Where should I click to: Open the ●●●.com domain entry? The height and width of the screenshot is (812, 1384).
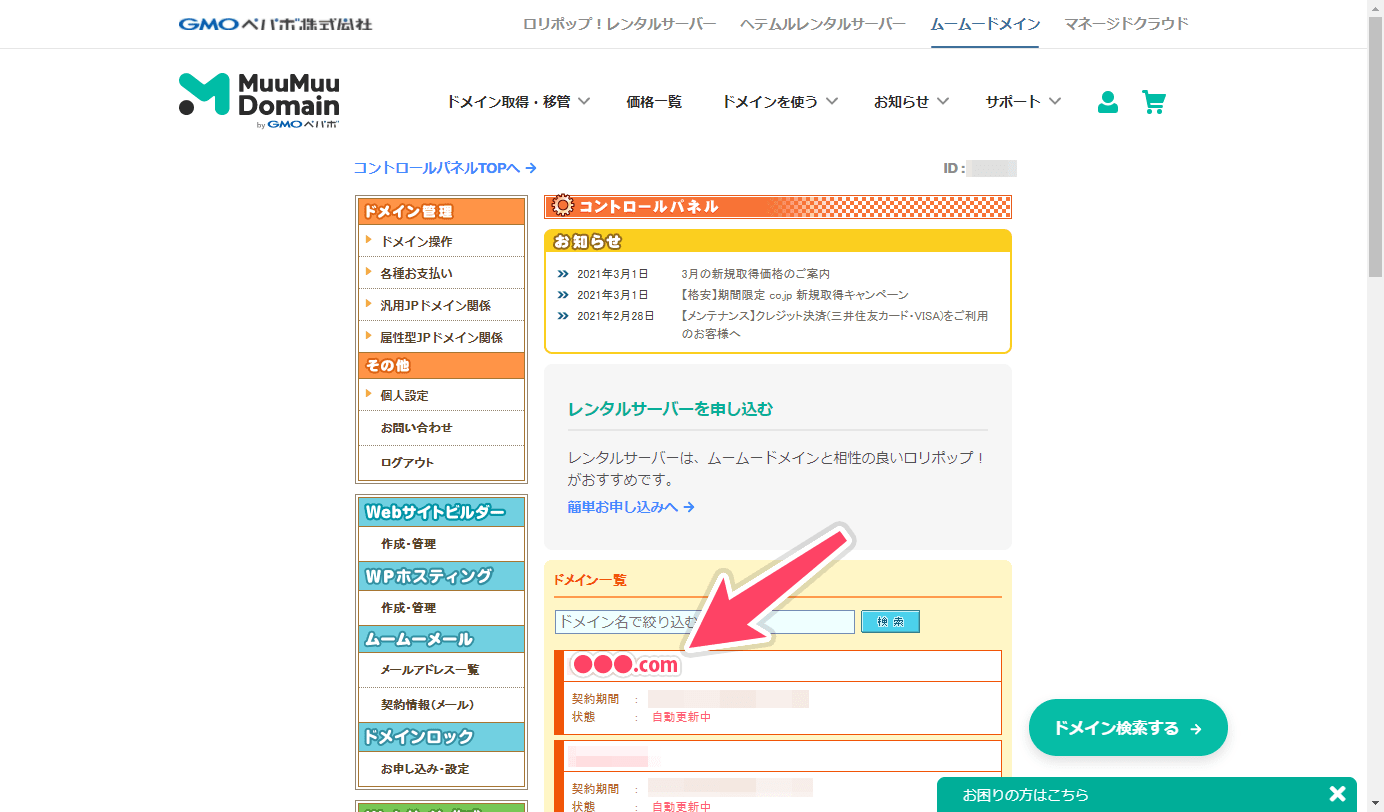(x=624, y=665)
